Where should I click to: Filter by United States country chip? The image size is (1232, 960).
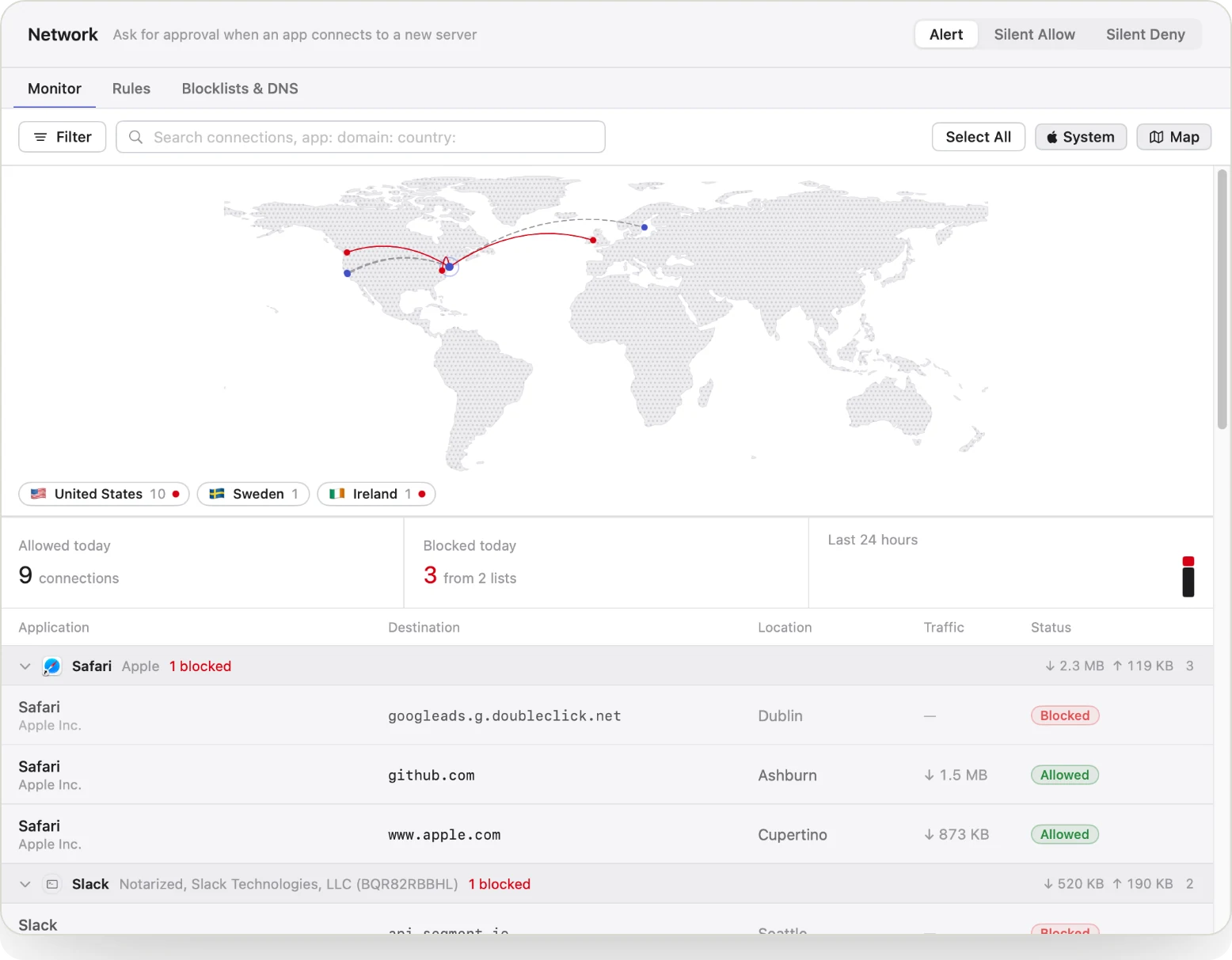(104, 494)
